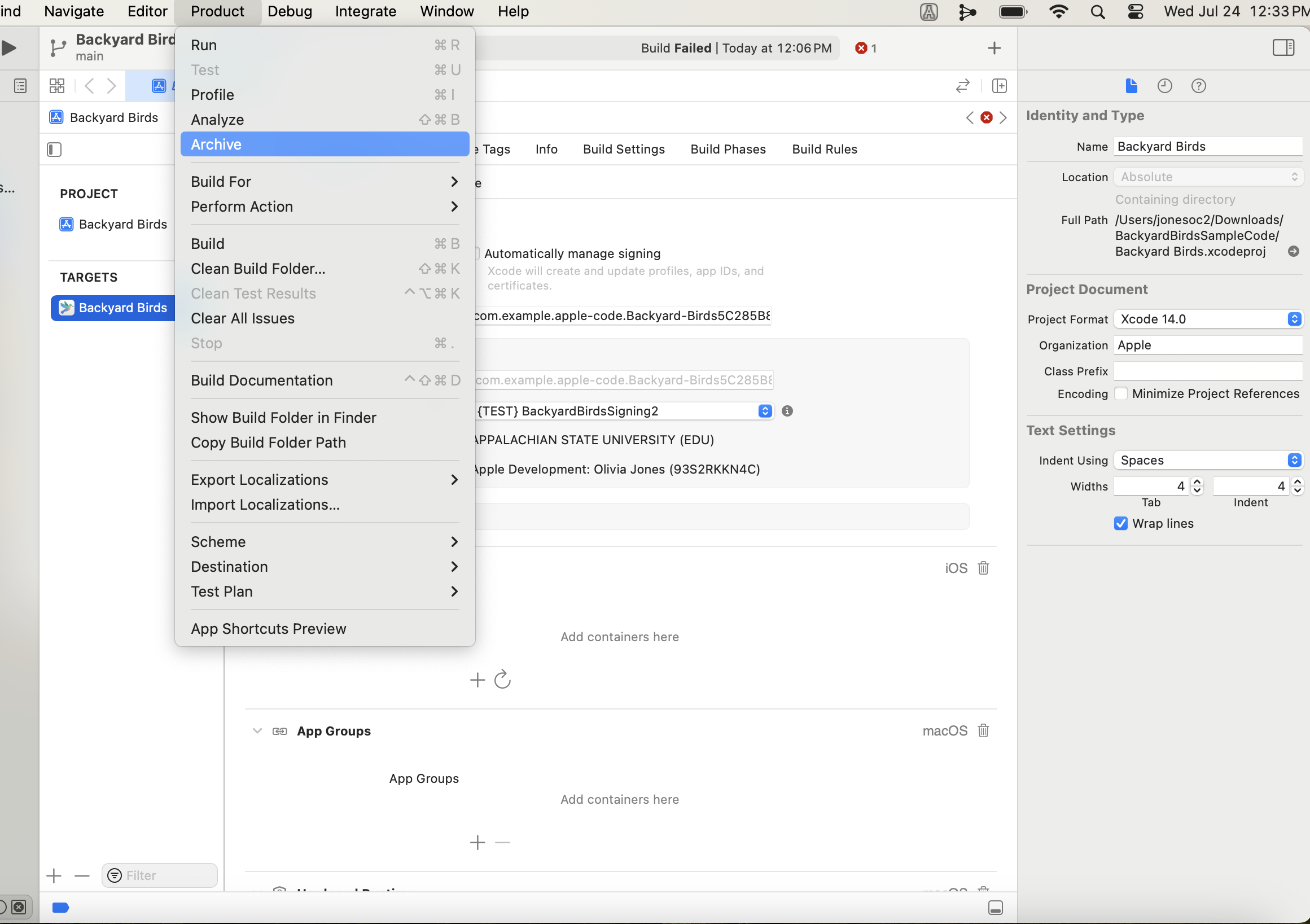1310x924 pixels.
Task: Toggle the debug area icon
Action: pos(996,908)
